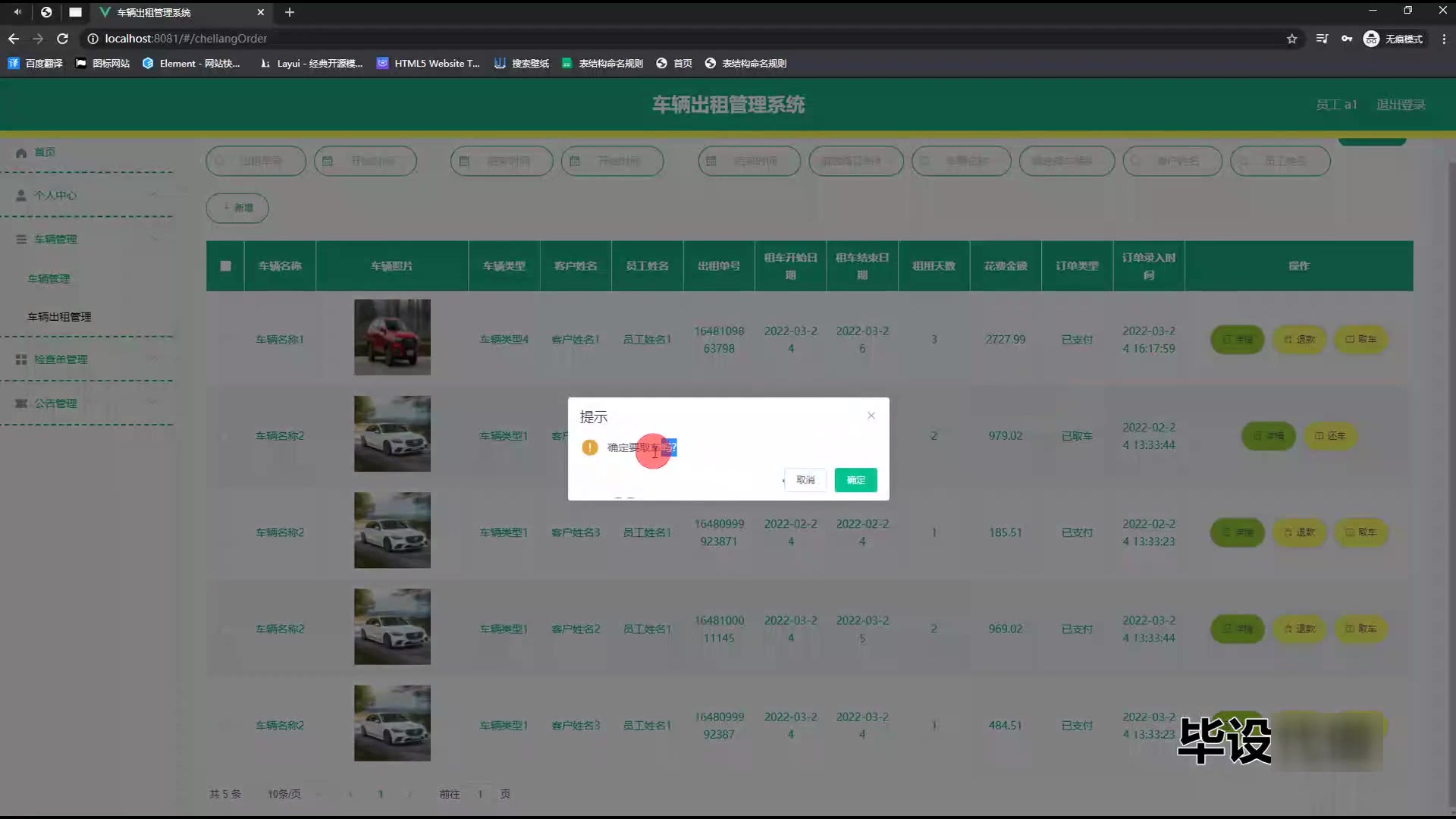Screen dimensions: 1456x819
Task: Collapse 车辆管理 sidebar group
Action: [x=87, y=240]
